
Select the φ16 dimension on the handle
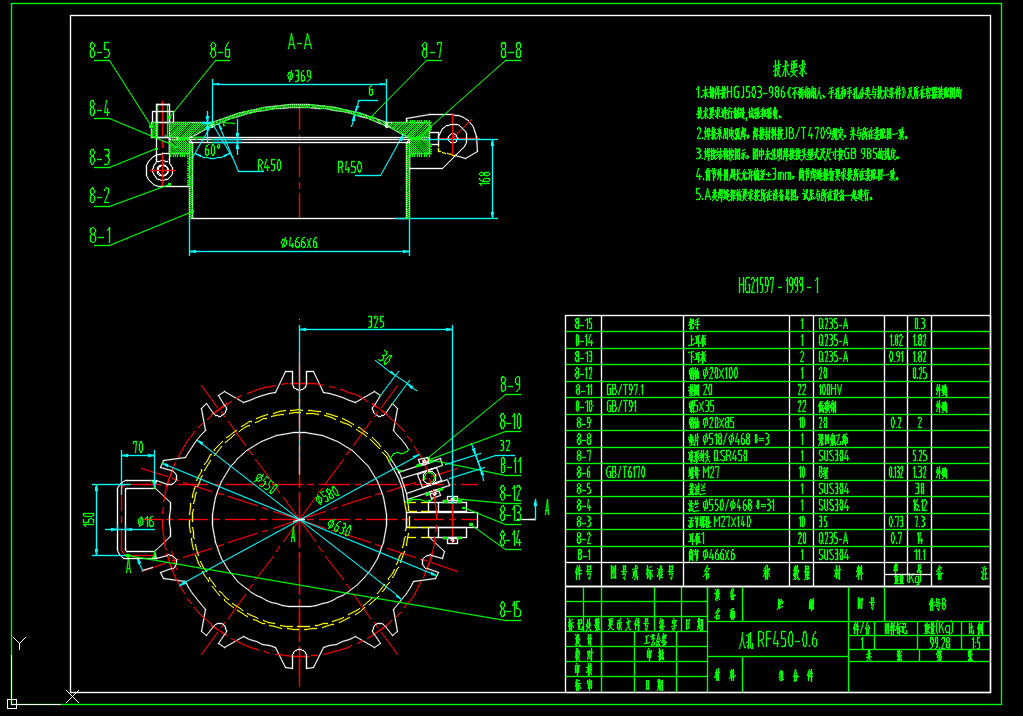[x=145, y=521]
